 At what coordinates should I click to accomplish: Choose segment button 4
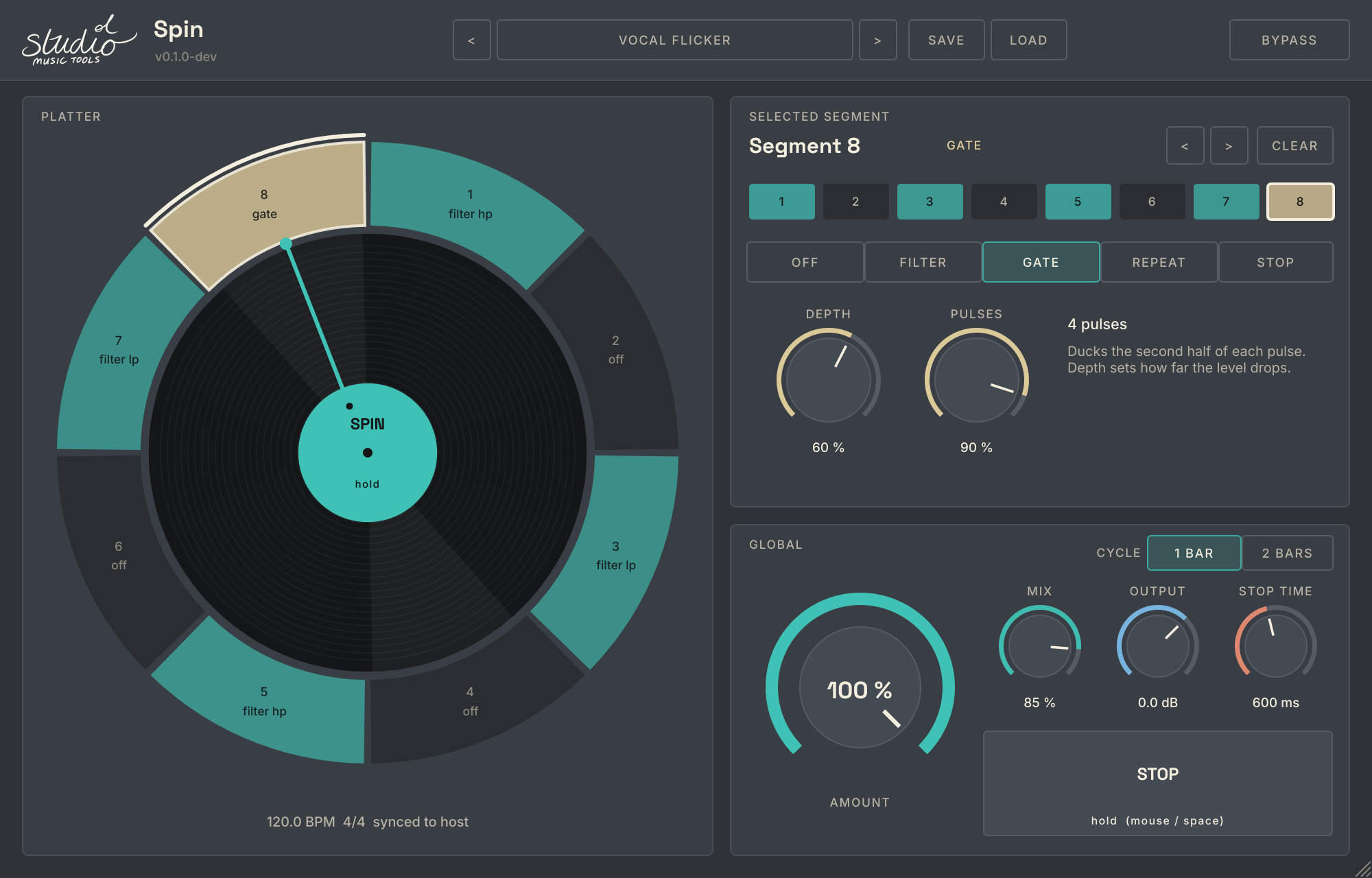(x=1004, y=202)
